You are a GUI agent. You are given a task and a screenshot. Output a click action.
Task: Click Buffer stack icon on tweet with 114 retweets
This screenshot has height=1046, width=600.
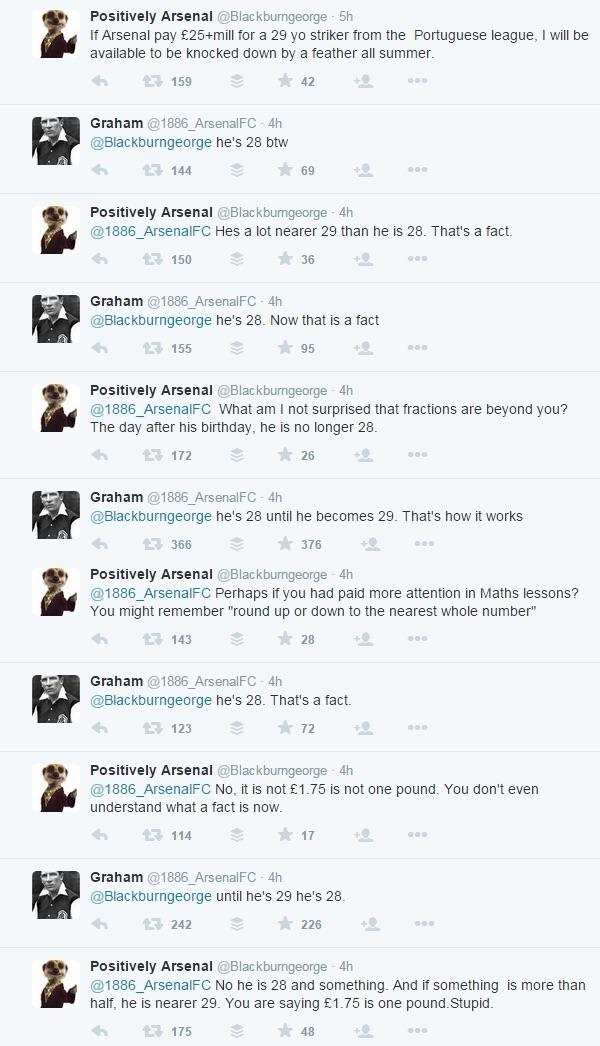[237, 835]
